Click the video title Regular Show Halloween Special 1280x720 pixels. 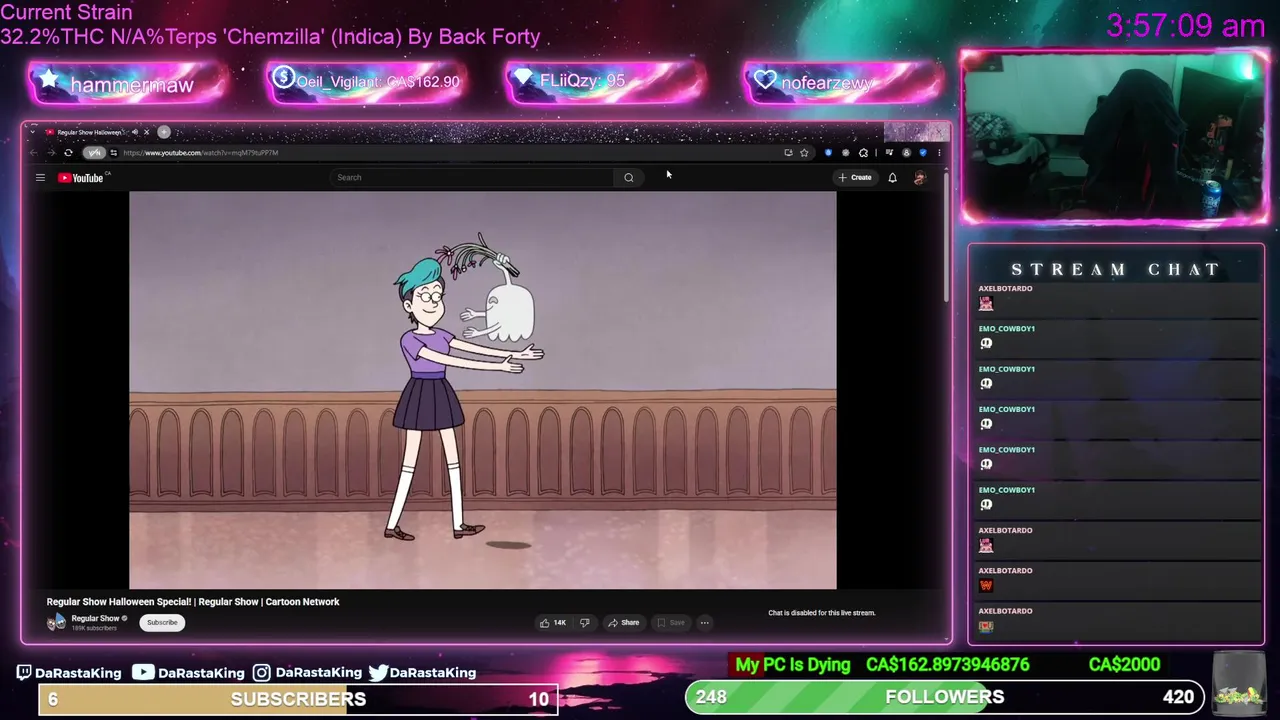(x=193, y=602)
